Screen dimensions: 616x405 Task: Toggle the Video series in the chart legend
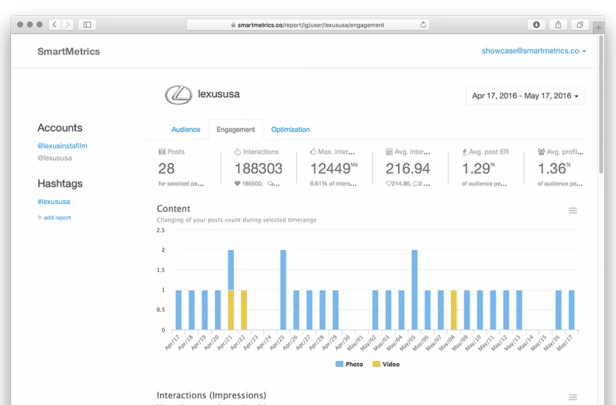pyautogui.click(x=386, y=364)
